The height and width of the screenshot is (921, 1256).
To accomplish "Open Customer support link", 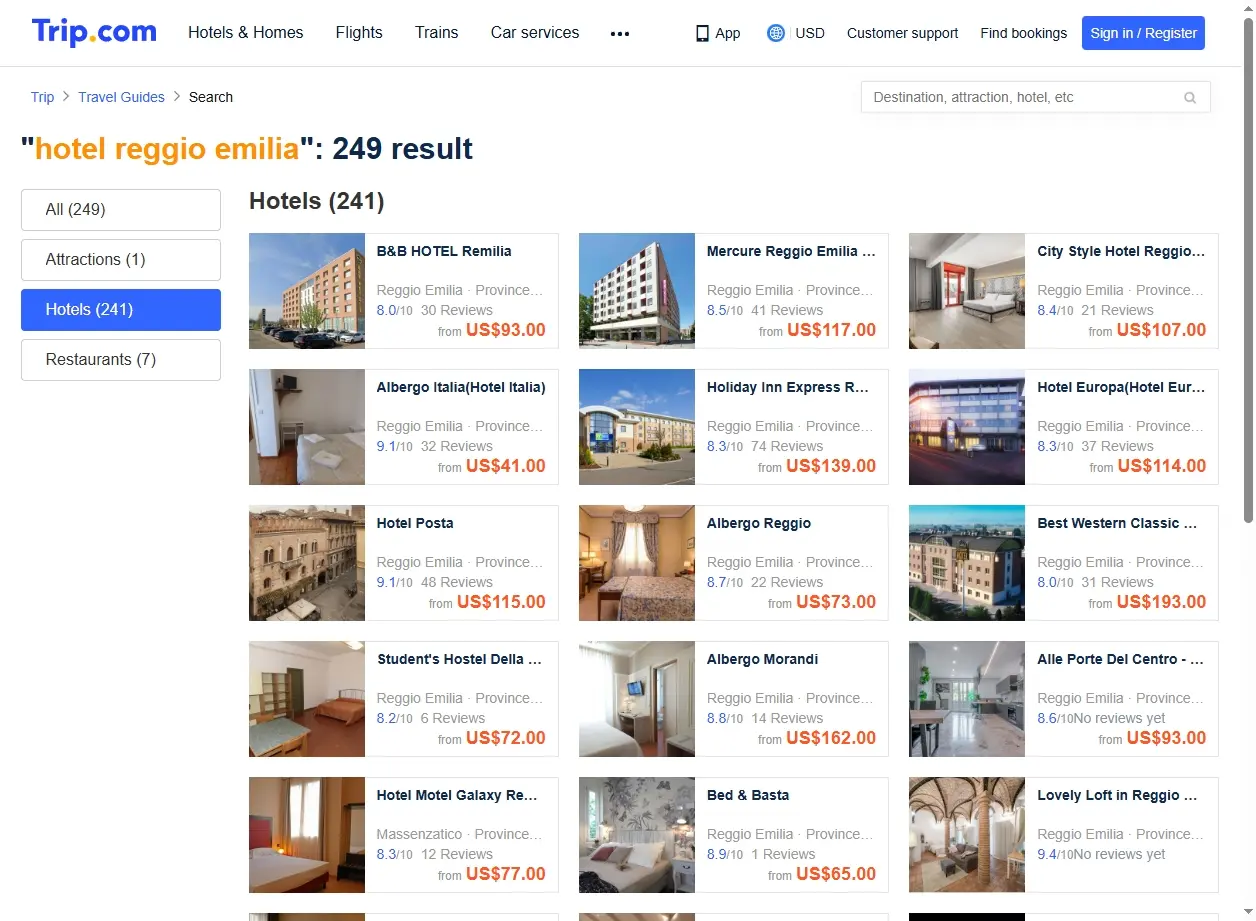I will tap(902, 33).
